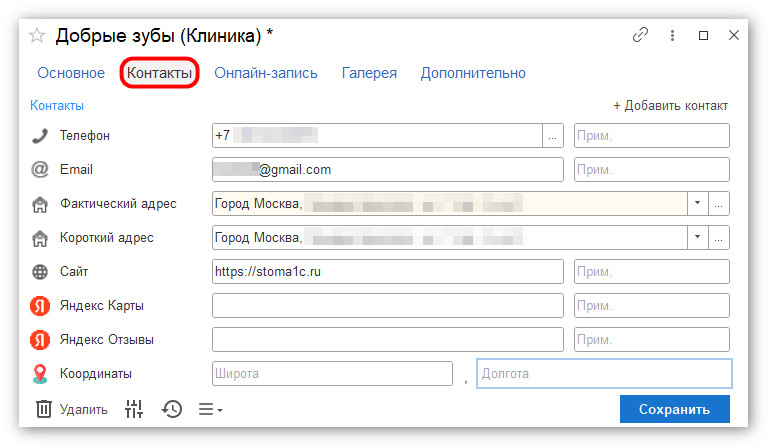Focus the Яндекс Карты link field

(x=387, y=306)
